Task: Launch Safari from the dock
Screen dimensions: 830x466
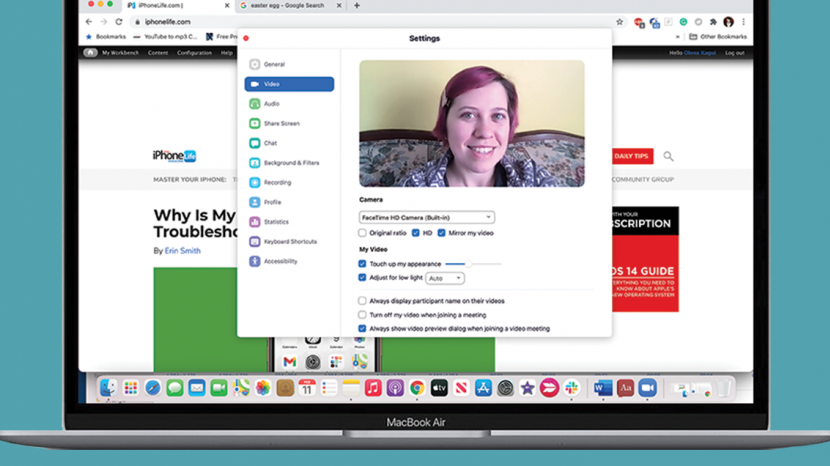Action: point(152,388)
